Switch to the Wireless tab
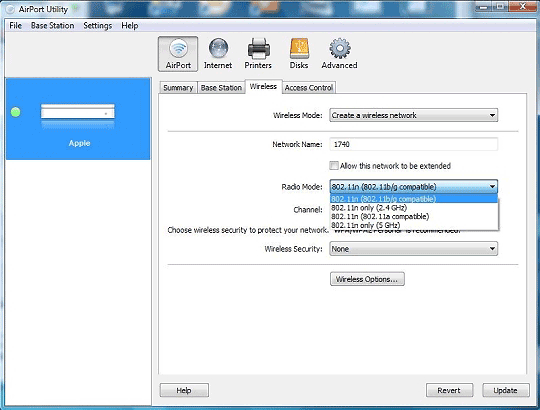Image resolution: width=540 pixels, height=410 pixels. (x=263, y=86)
